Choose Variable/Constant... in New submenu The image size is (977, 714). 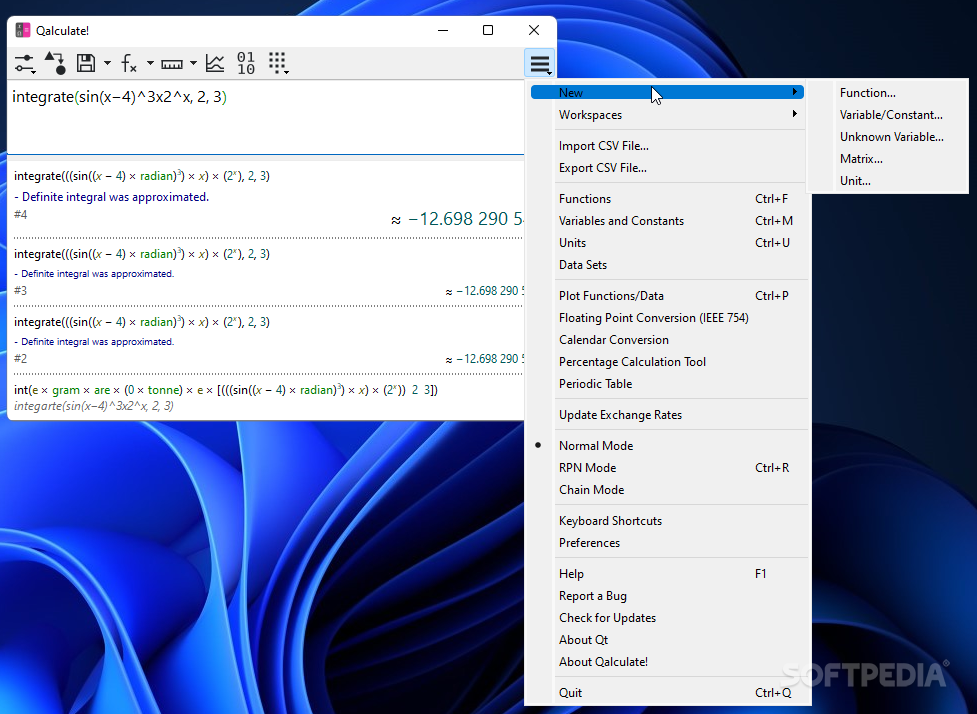pyautogui.click(x=887, y=115)
